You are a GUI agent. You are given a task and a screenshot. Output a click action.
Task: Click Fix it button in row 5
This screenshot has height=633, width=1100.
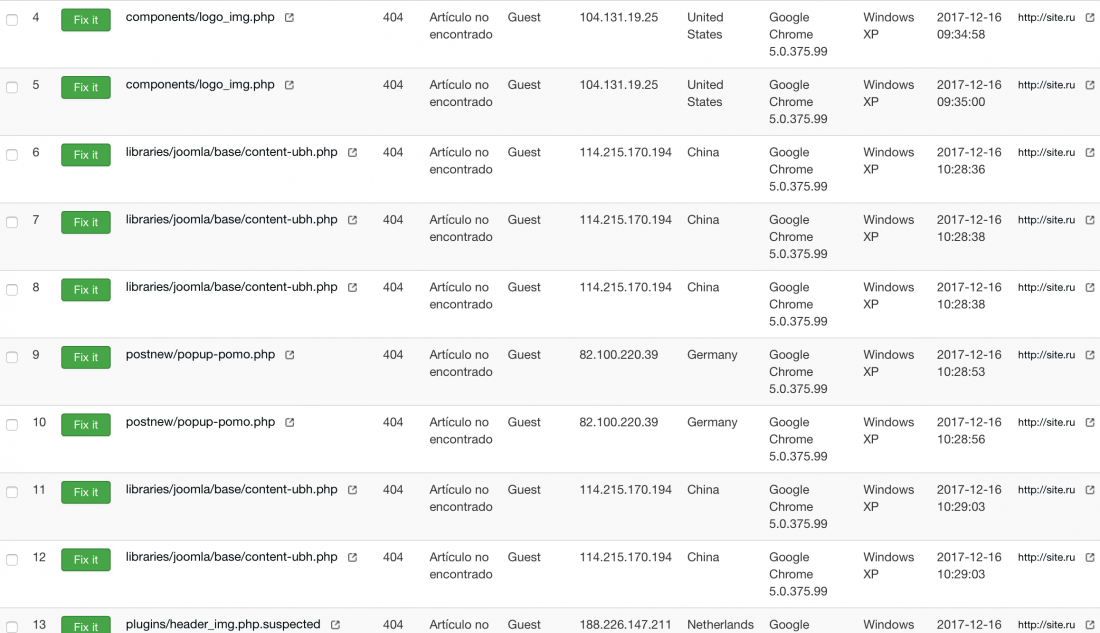(x=86, y=87)
